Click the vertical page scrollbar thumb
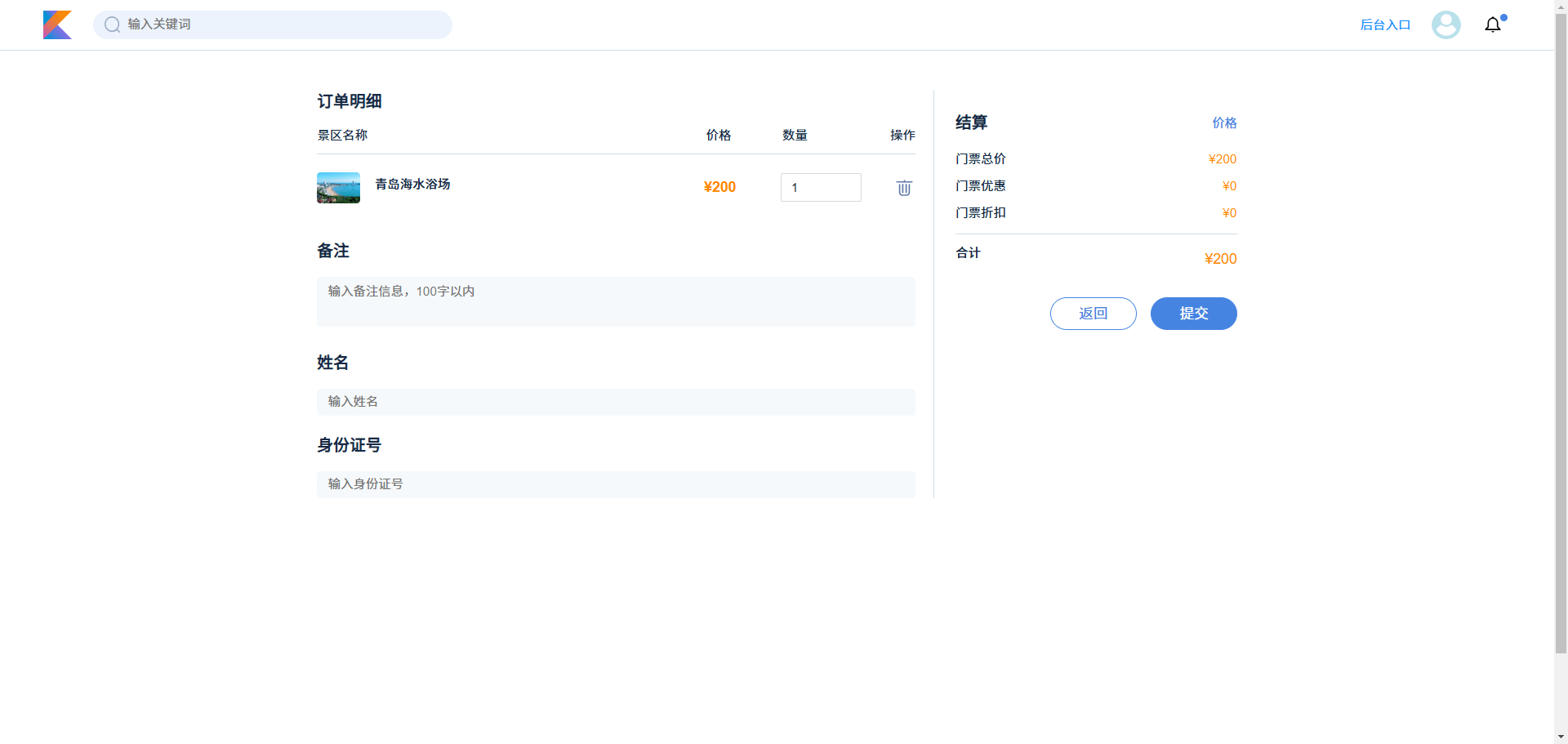Viewport: 1568px width, 744px height. click(1561, 327)
